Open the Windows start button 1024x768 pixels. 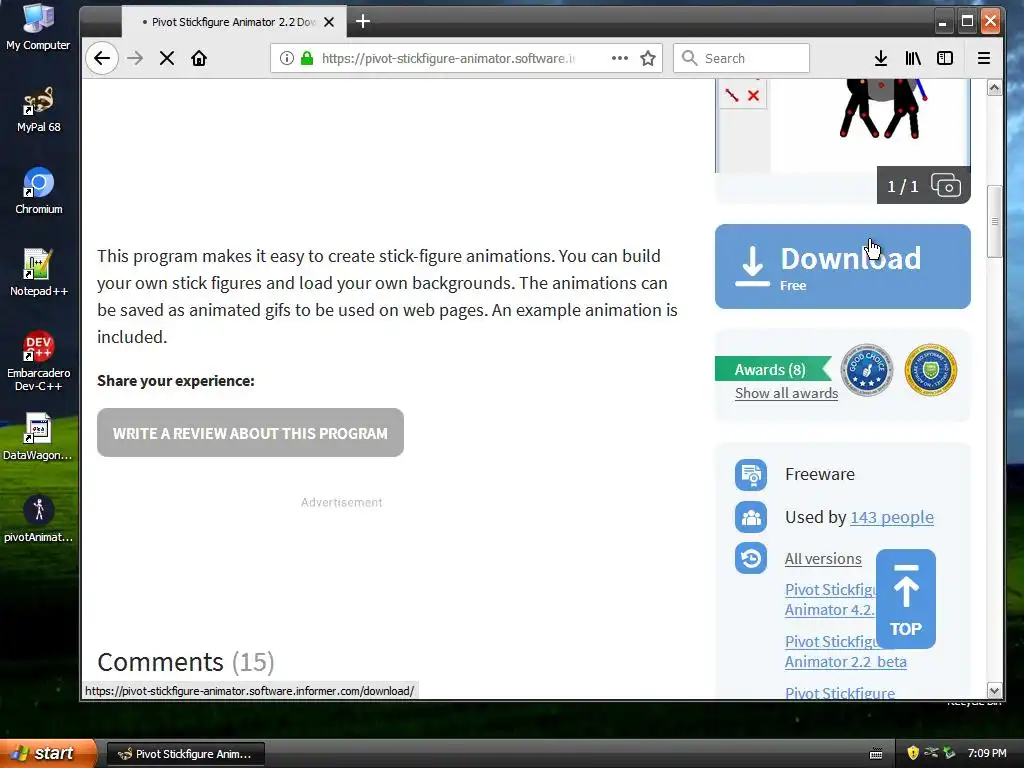click(x=47, y=753)
